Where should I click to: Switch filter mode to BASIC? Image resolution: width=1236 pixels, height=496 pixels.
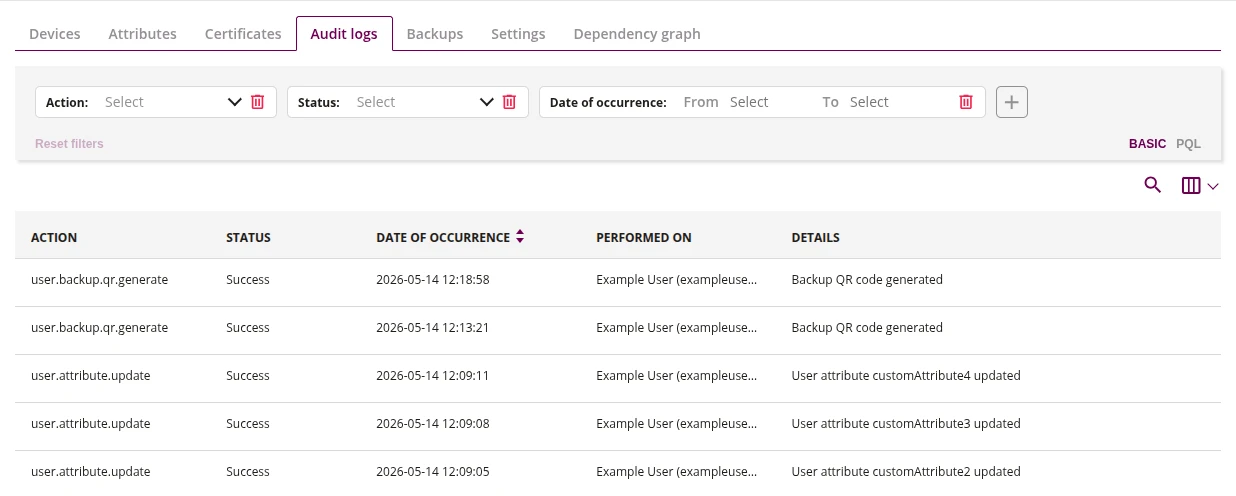pos(1147,144)
